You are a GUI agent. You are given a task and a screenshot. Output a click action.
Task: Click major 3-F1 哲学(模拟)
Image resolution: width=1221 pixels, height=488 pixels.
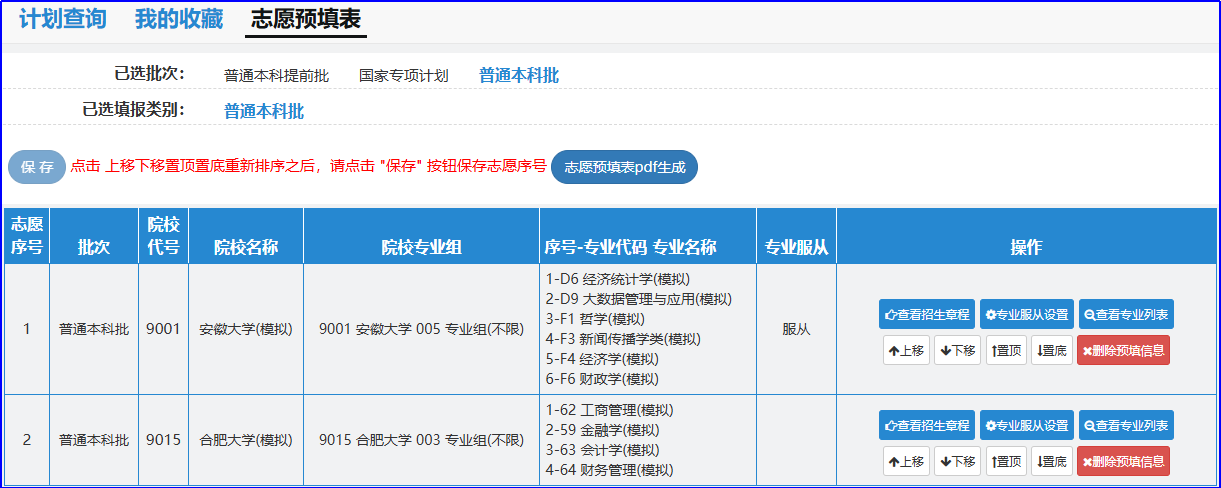pyautogui.click(x=595, y=319)
